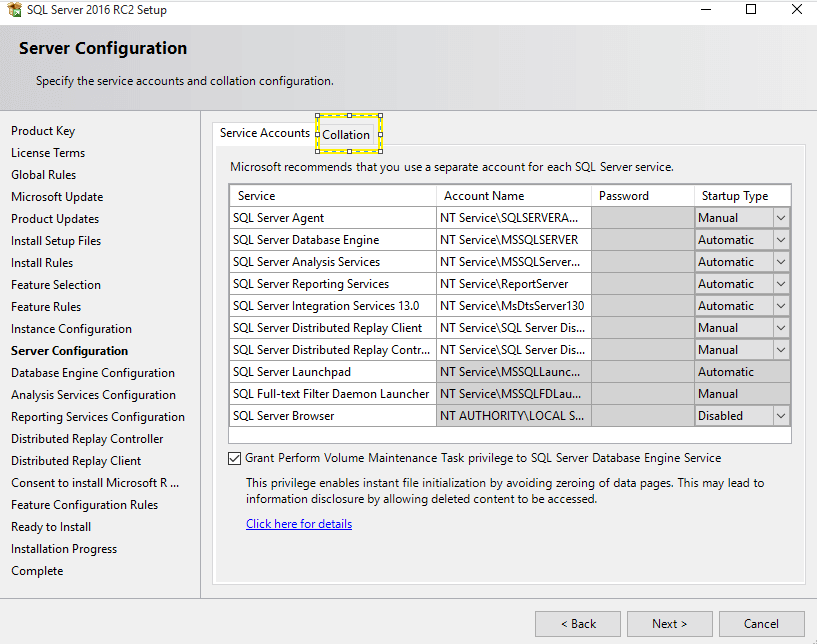Click the Next button
Screen dimensions: 817x644
[x=669, y=623]
